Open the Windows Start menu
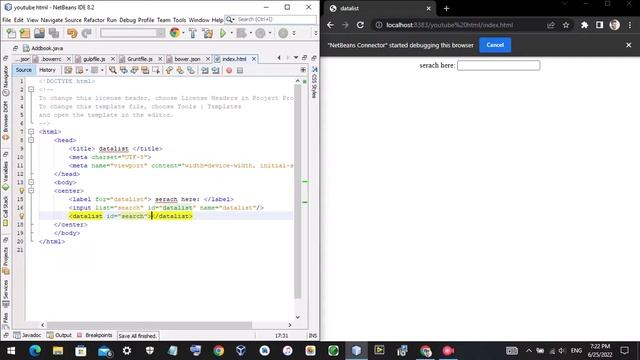 tap(11, 351)
